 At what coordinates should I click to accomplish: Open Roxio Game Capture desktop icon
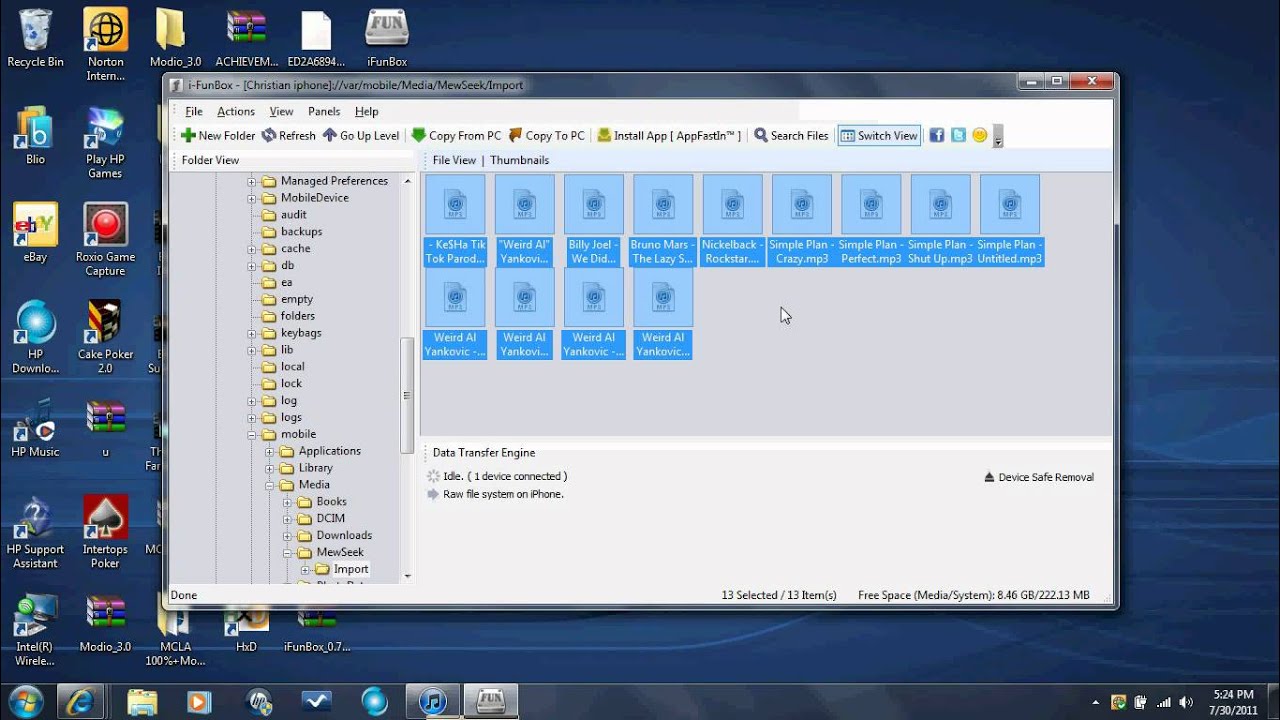tap(105, 240)
